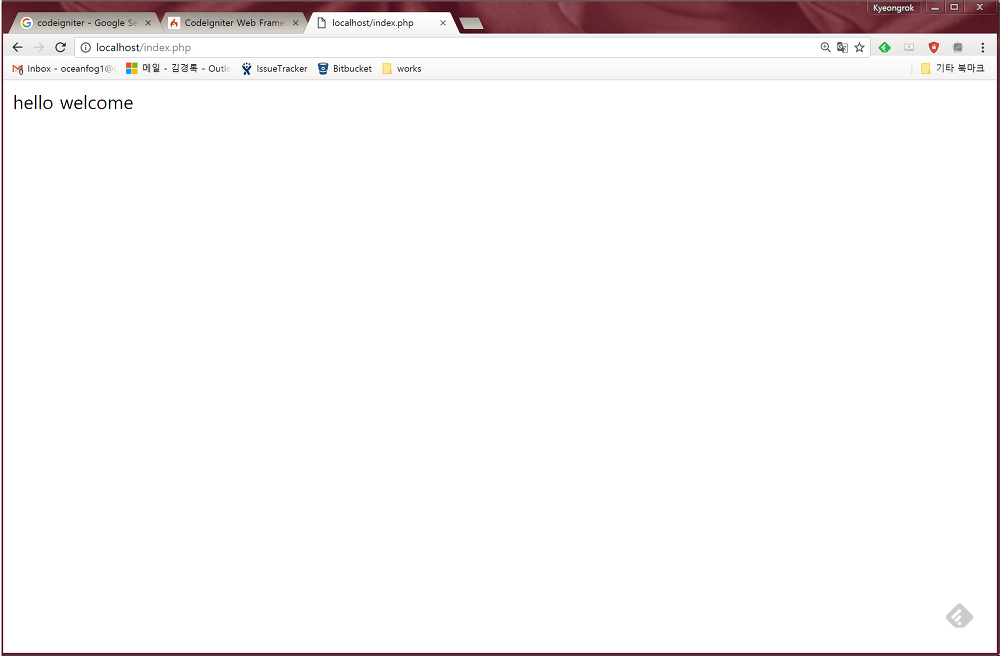Click the gray Evernote extension icon
This screenshot has height=656, width=1000.
(957, 47)
